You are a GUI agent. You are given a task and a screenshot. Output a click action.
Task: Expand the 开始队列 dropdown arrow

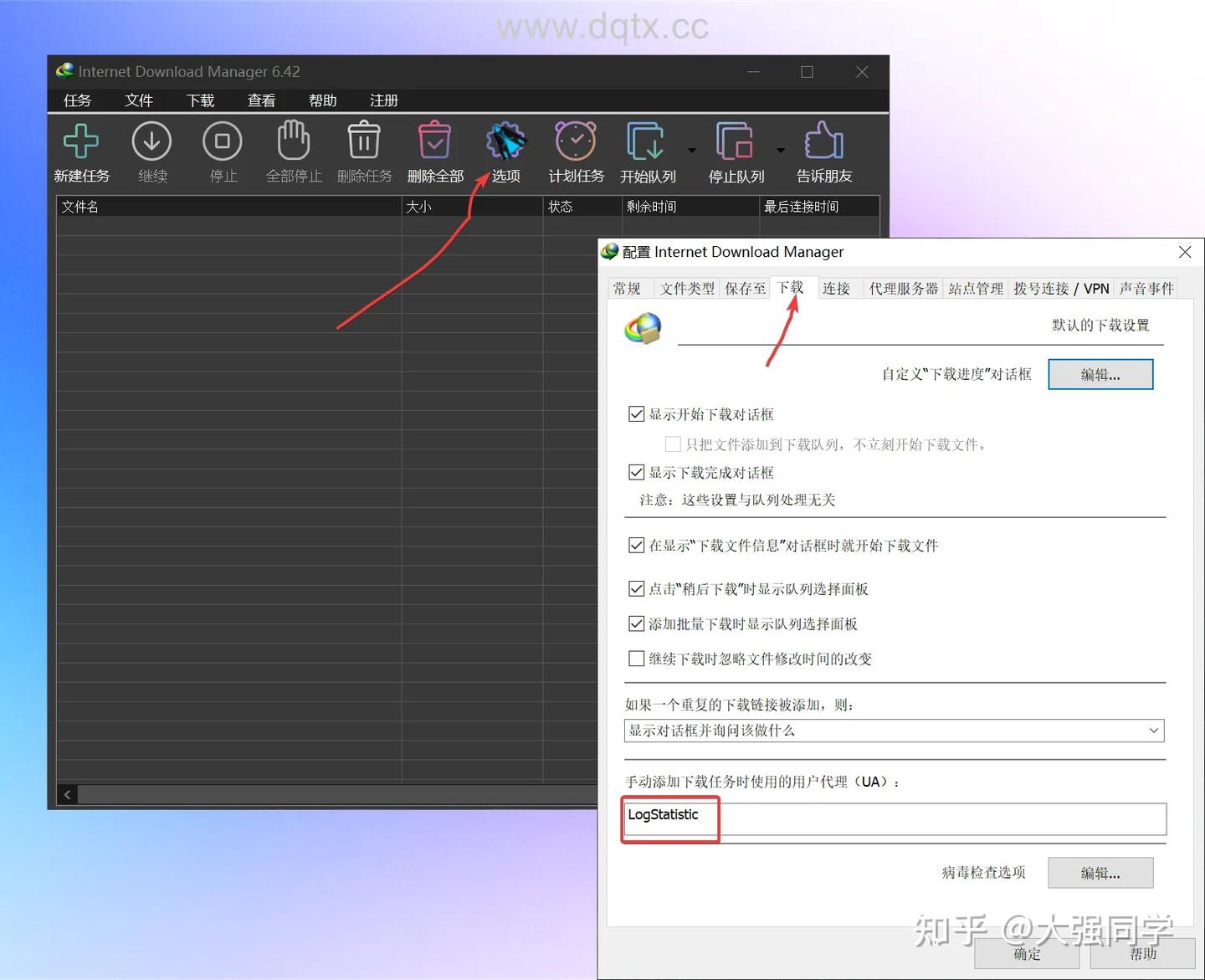[692, 151]
